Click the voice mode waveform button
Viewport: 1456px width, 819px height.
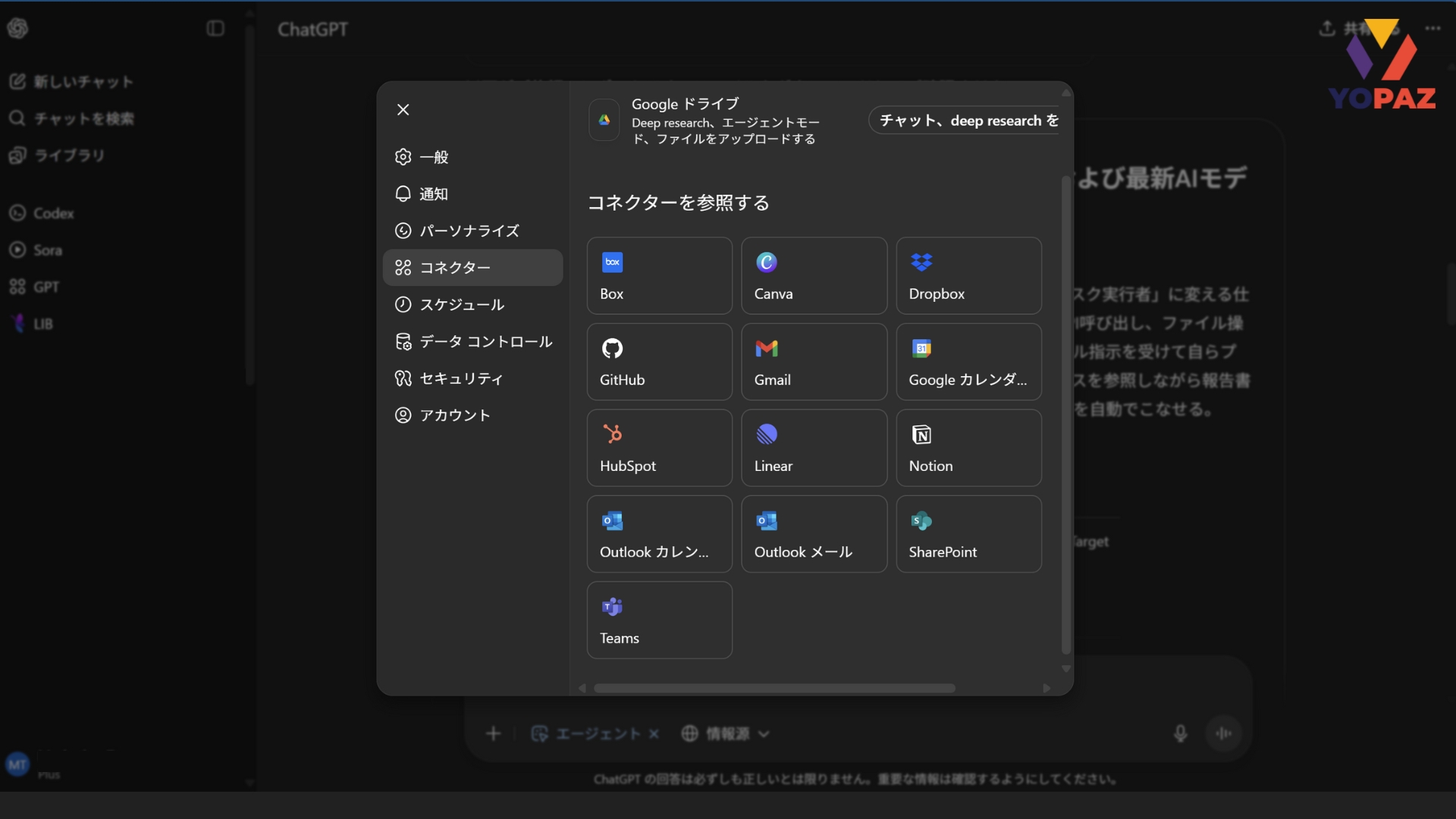[x=1224, y=734]
